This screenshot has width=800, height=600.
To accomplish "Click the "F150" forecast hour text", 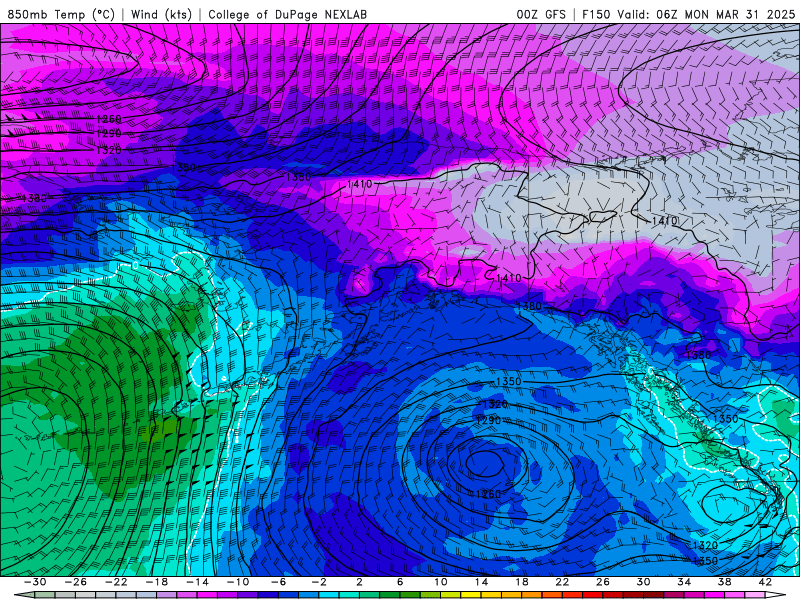I will pos(596,14).
